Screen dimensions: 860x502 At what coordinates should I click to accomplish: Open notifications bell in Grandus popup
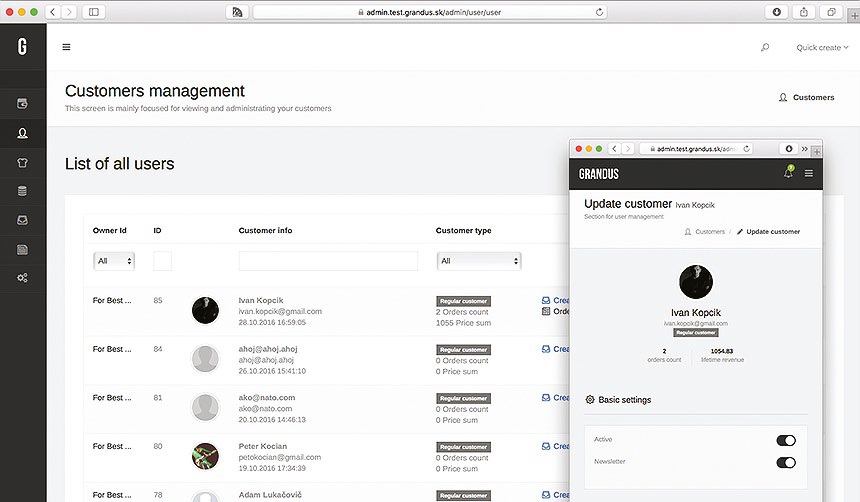787,173
